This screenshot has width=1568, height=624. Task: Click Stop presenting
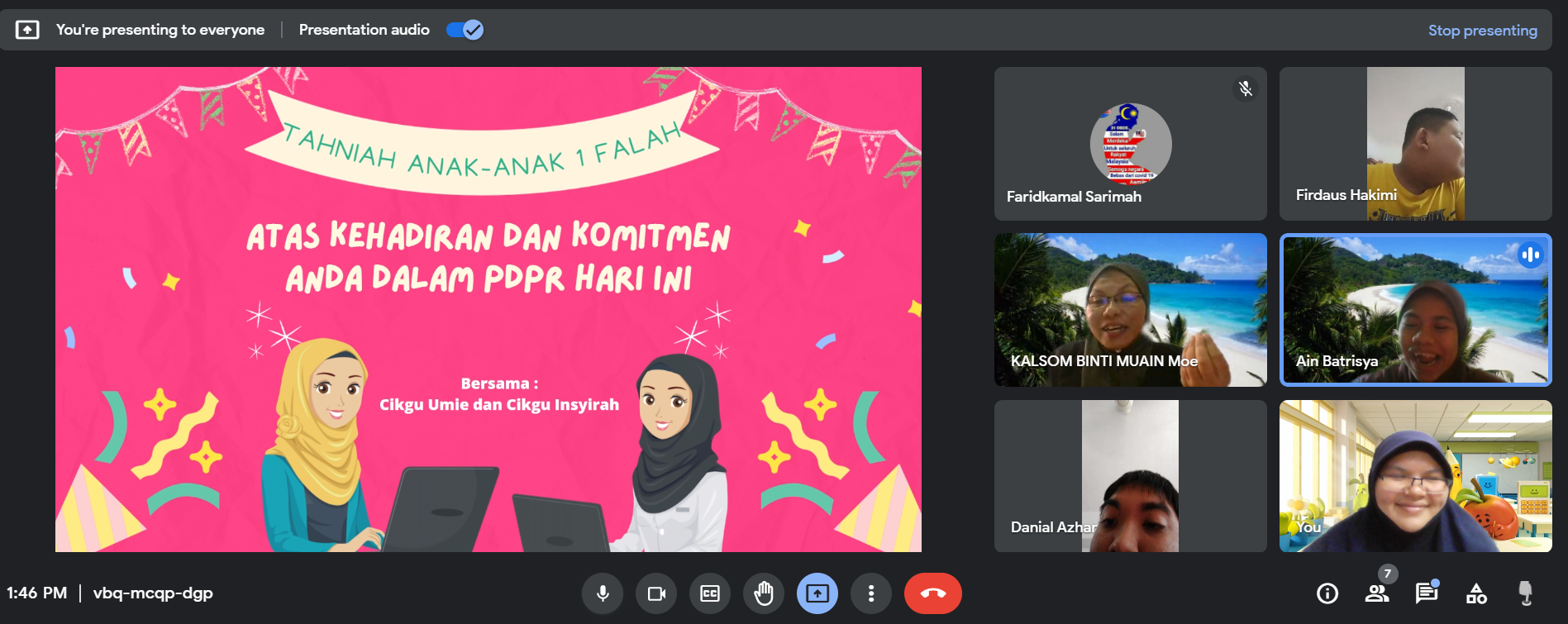click(x=1483, y=31)
